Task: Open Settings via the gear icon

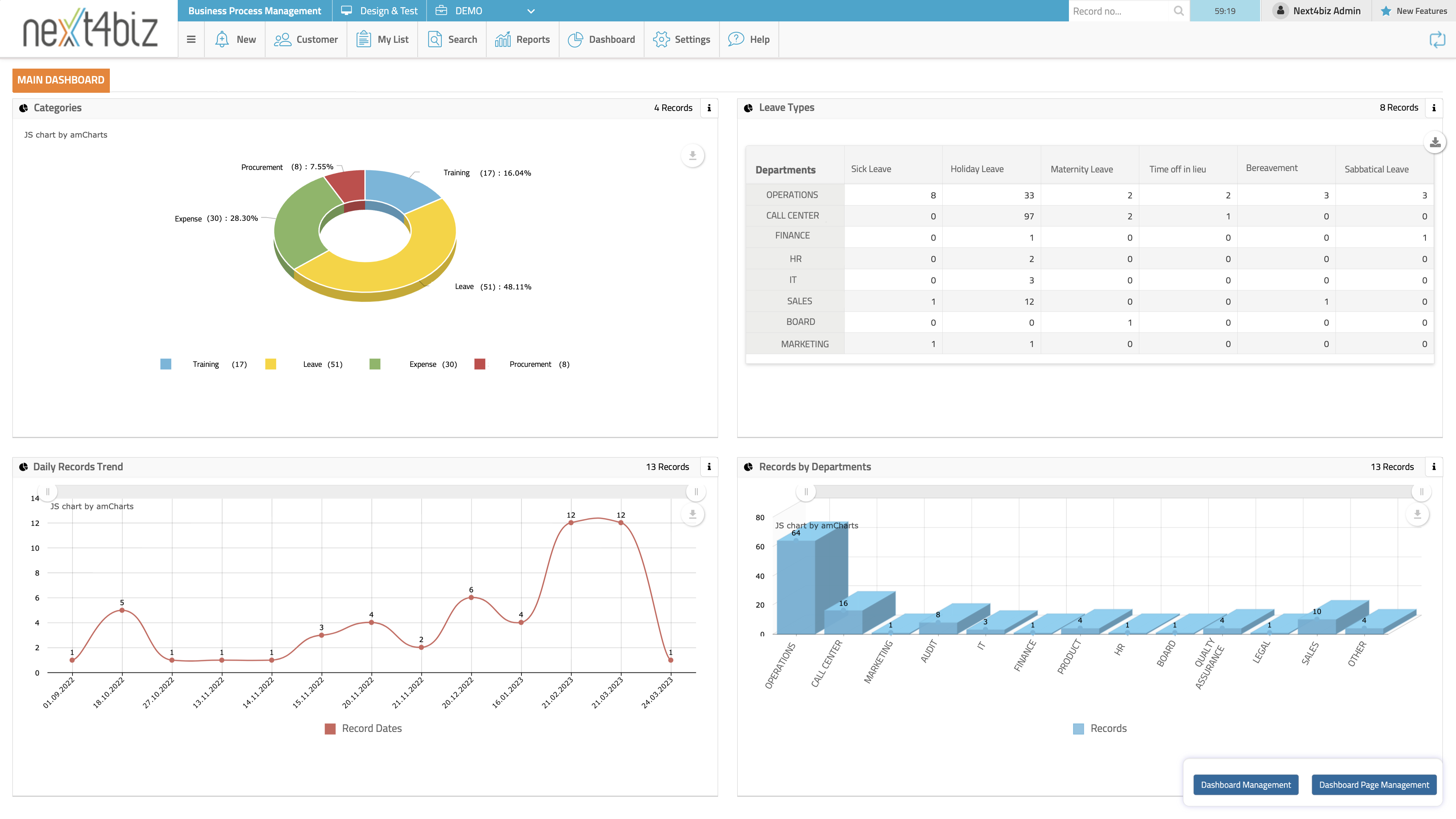Action: [x=661, y=39]
